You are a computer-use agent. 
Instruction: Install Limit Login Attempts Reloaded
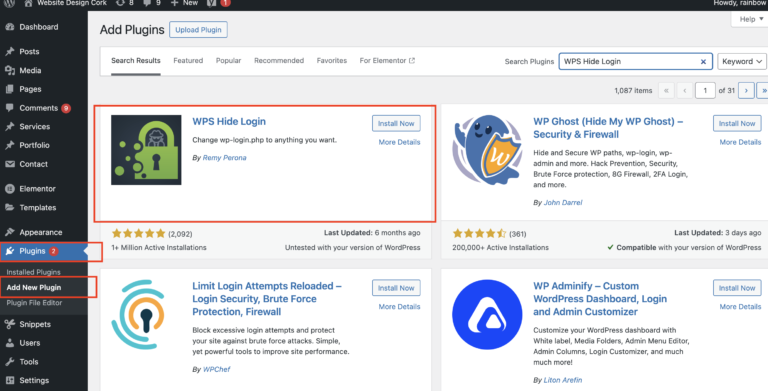tap(396, 288)
